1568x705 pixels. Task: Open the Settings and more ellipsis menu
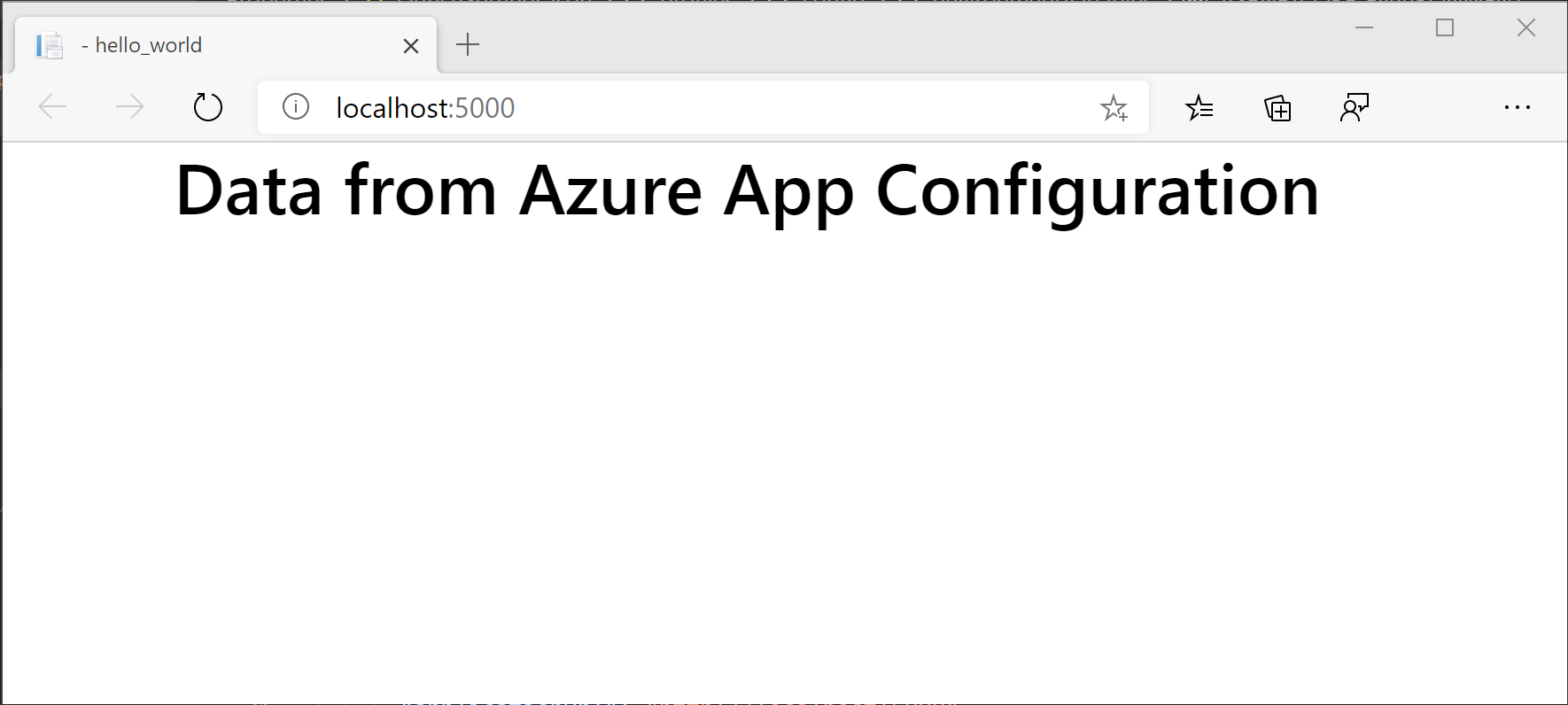pyautogui.click(x=1518, y=107)
